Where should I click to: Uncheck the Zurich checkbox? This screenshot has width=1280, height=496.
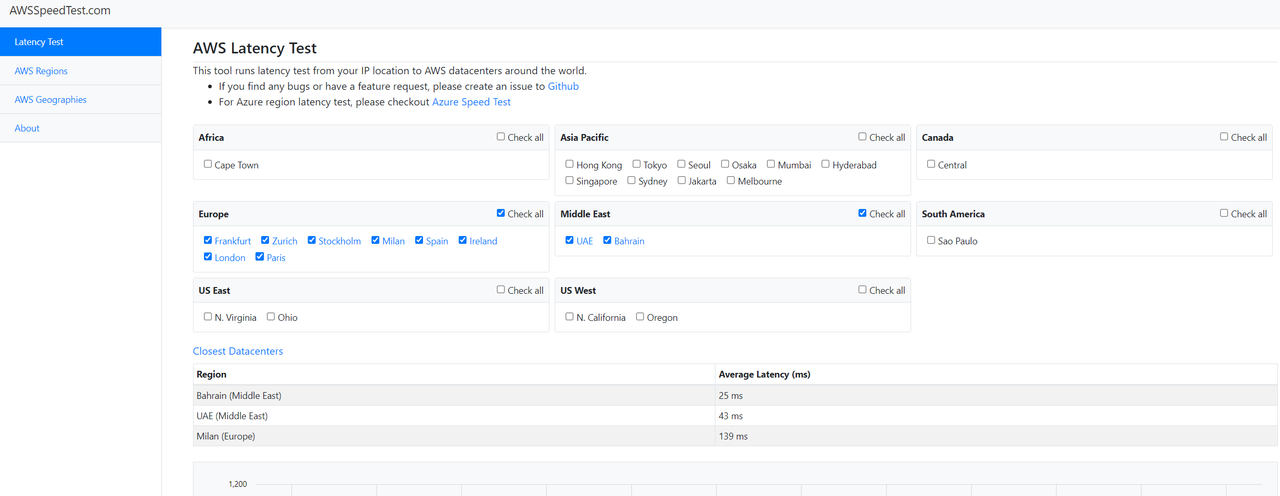(x=266, y=240)
